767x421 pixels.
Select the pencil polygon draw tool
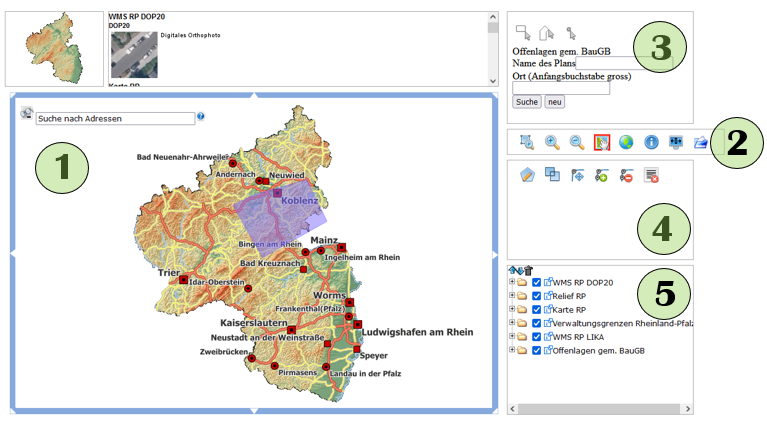528,175
